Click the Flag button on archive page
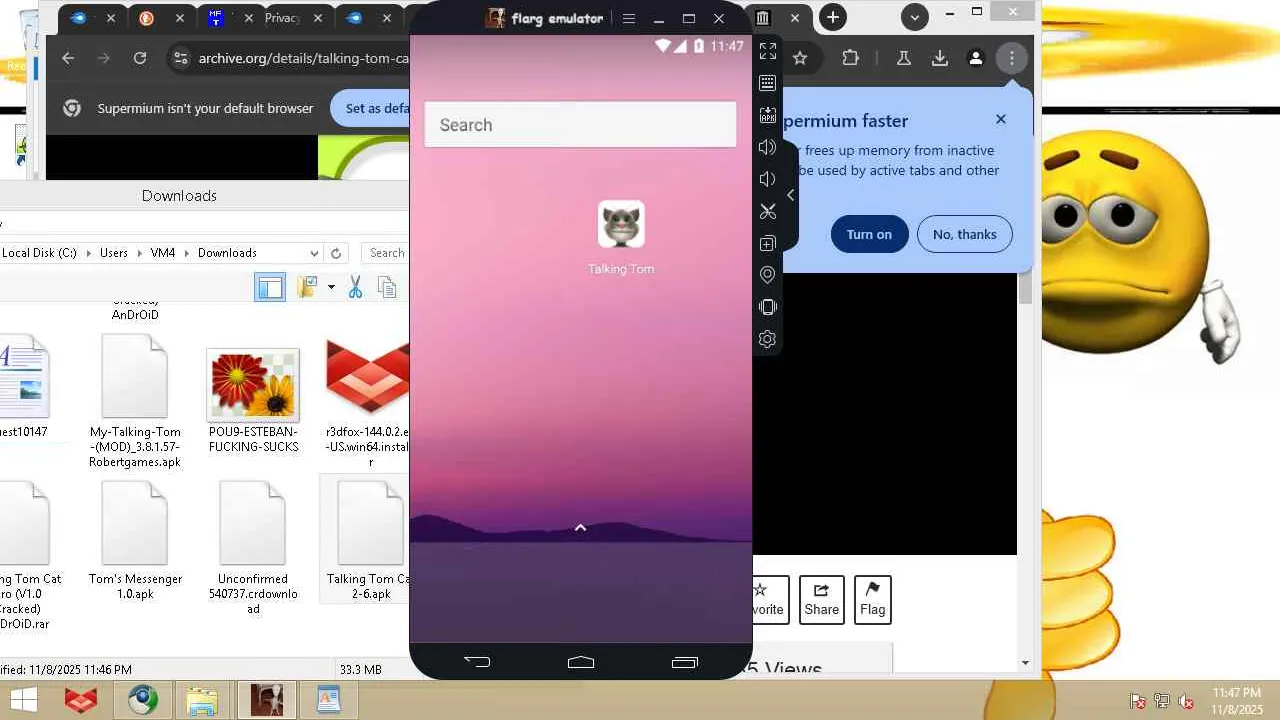Screen dimensions: 1280x720 click(x=873, y=600)
